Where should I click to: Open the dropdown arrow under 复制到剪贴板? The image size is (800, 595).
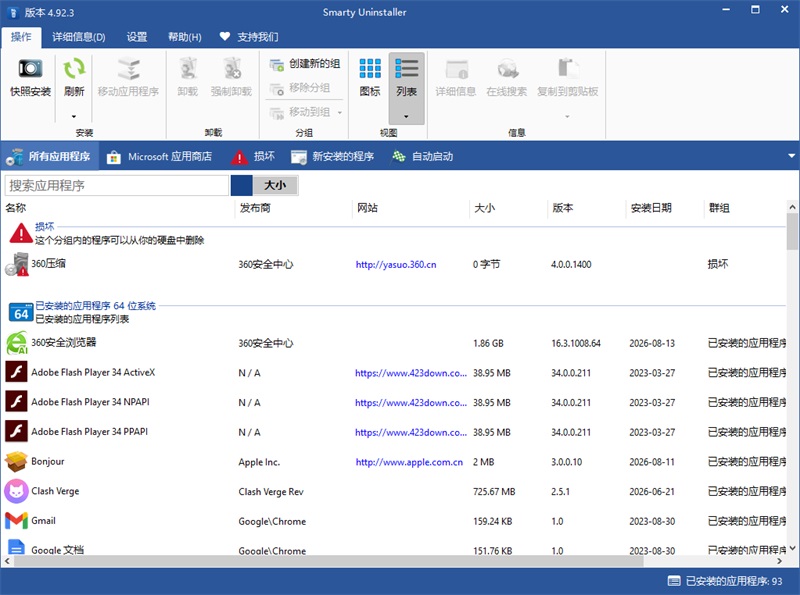click(x=567, y=116)
